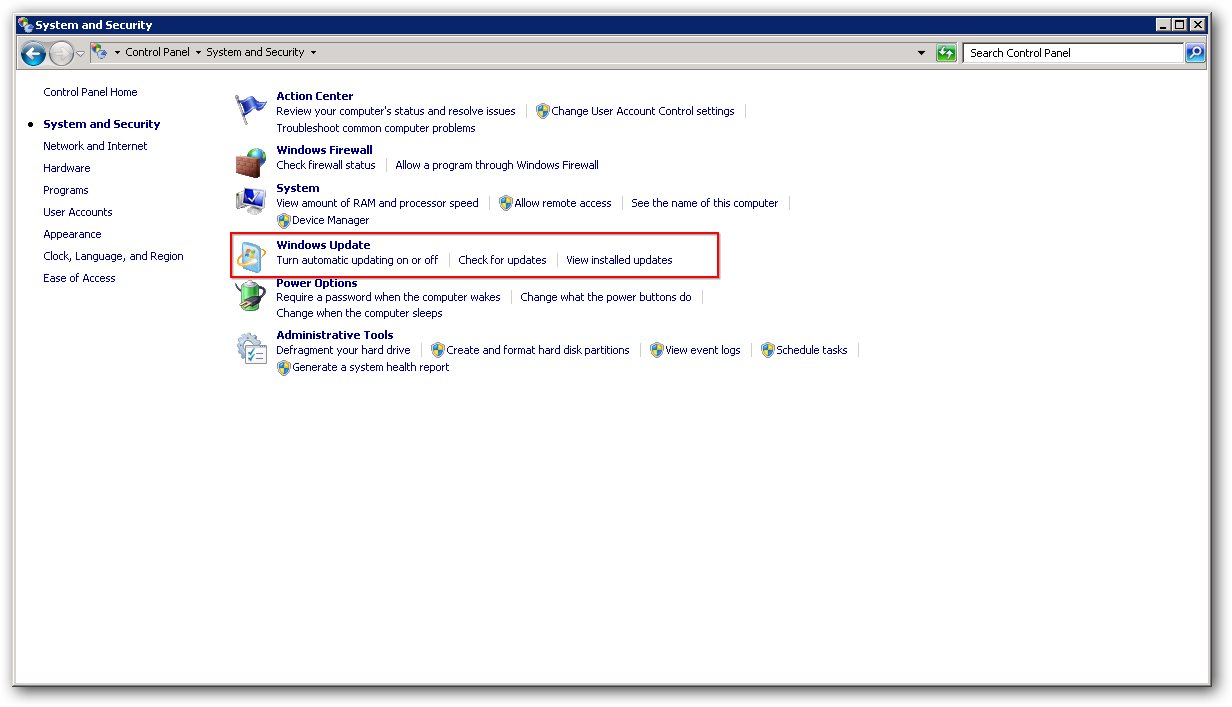Open Programs category in sidebar
The image size is (1232, 707).
[x=65, y=190]
